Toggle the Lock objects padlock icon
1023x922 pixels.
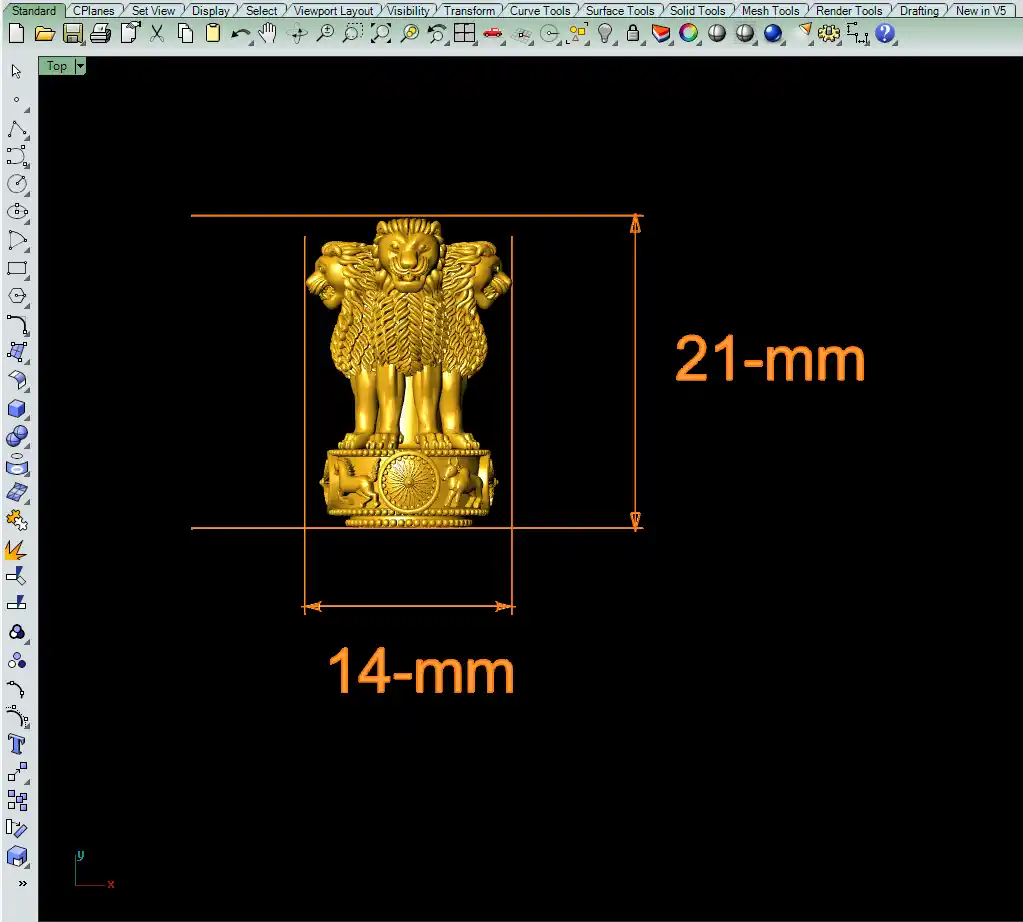[633, 33]
